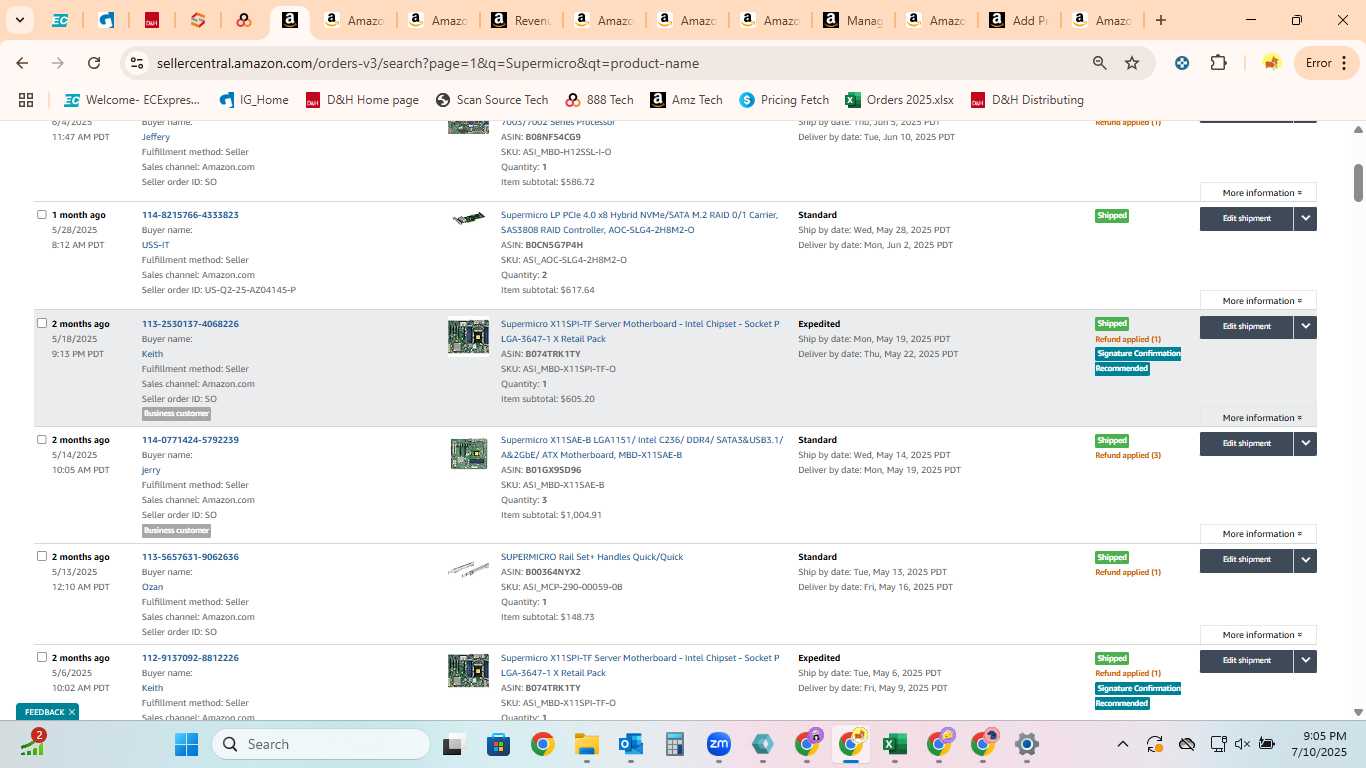Expand Edit shipment dropdown for order 113-2530137-4068226

click(1305, 327)
